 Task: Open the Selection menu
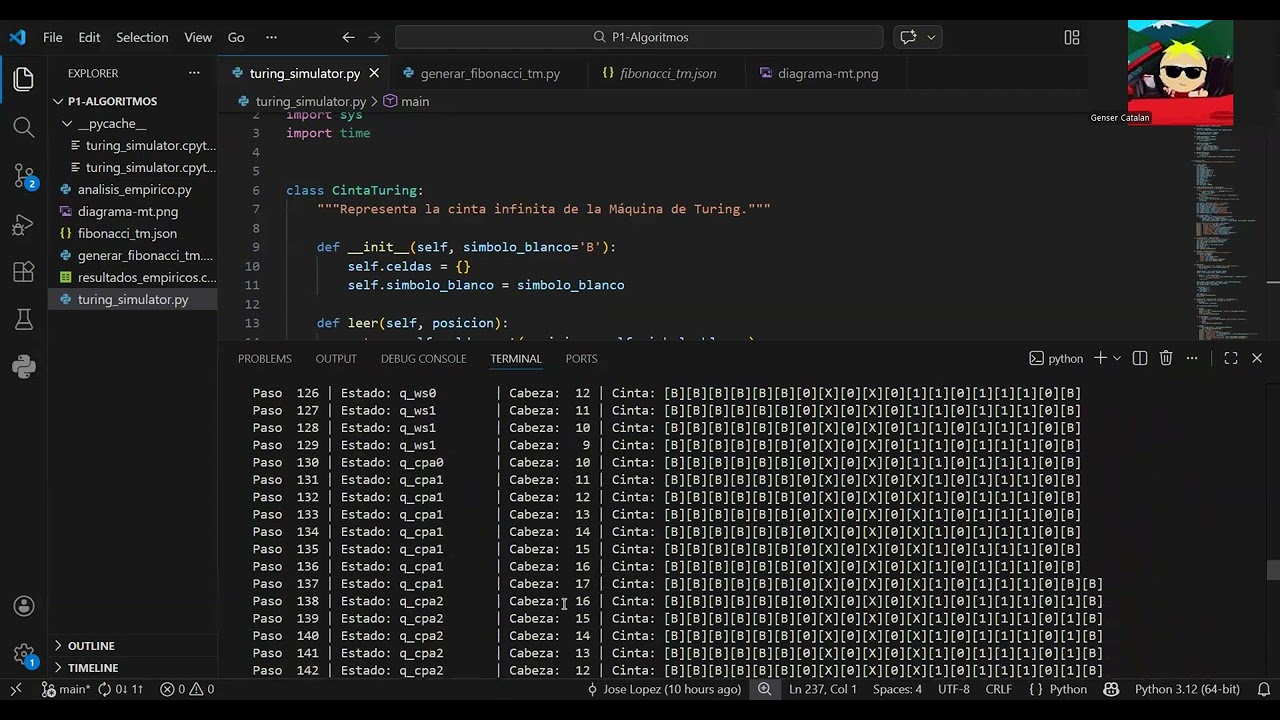coord(142,37)
